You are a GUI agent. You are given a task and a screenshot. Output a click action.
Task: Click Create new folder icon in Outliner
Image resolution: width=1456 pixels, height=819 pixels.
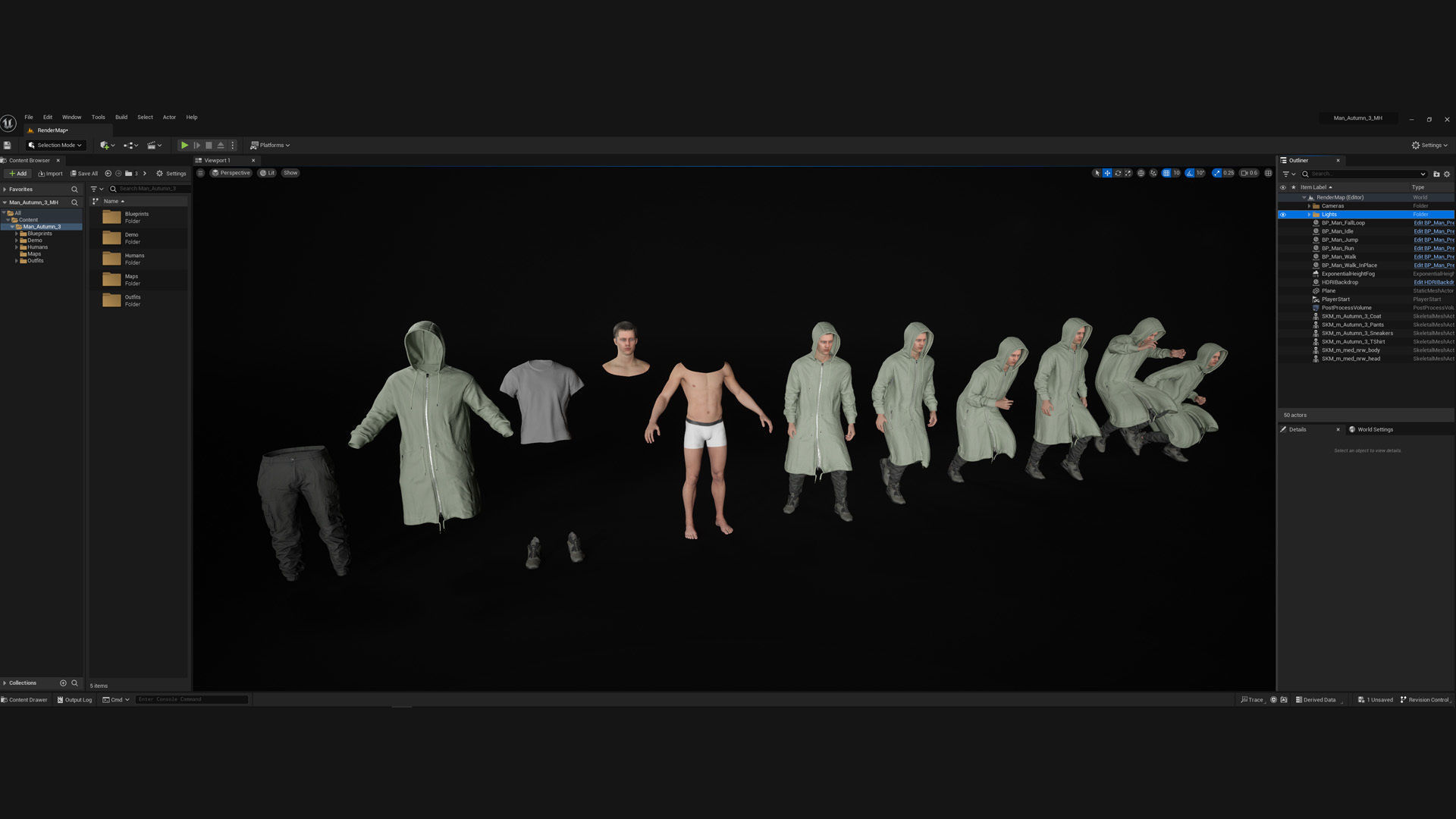point(1436,174)
